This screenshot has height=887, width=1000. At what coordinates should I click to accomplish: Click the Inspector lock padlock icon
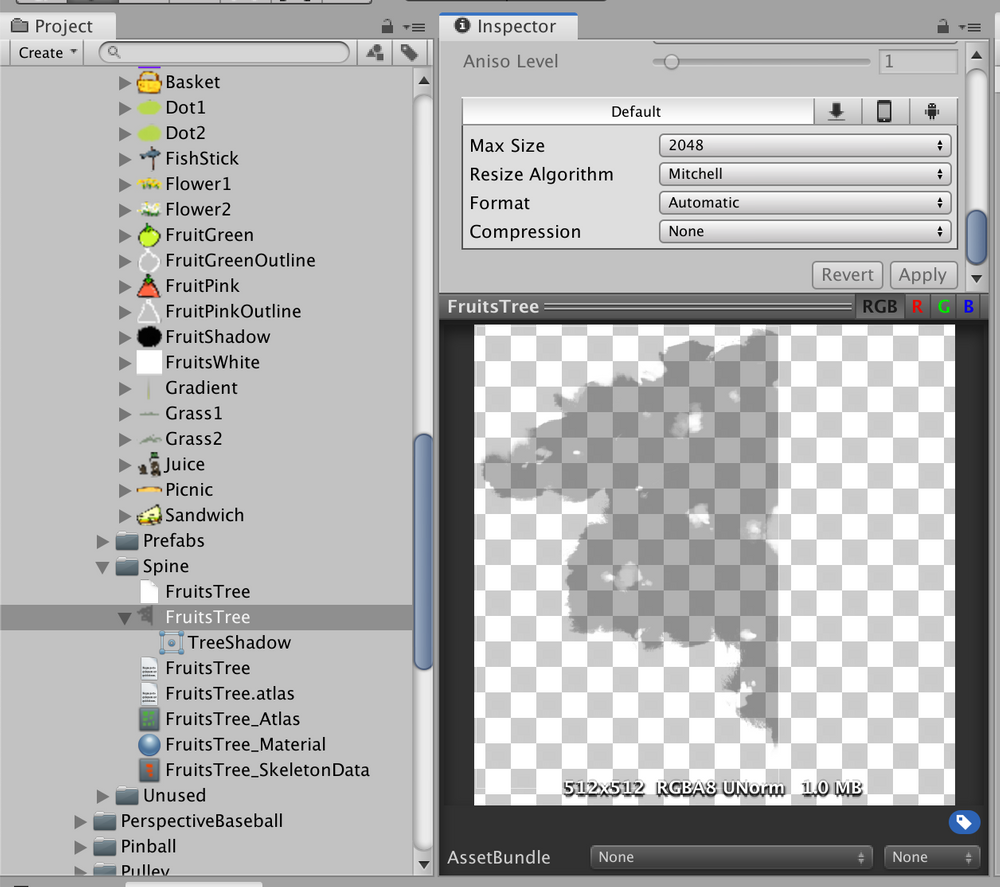coord(941,26)
